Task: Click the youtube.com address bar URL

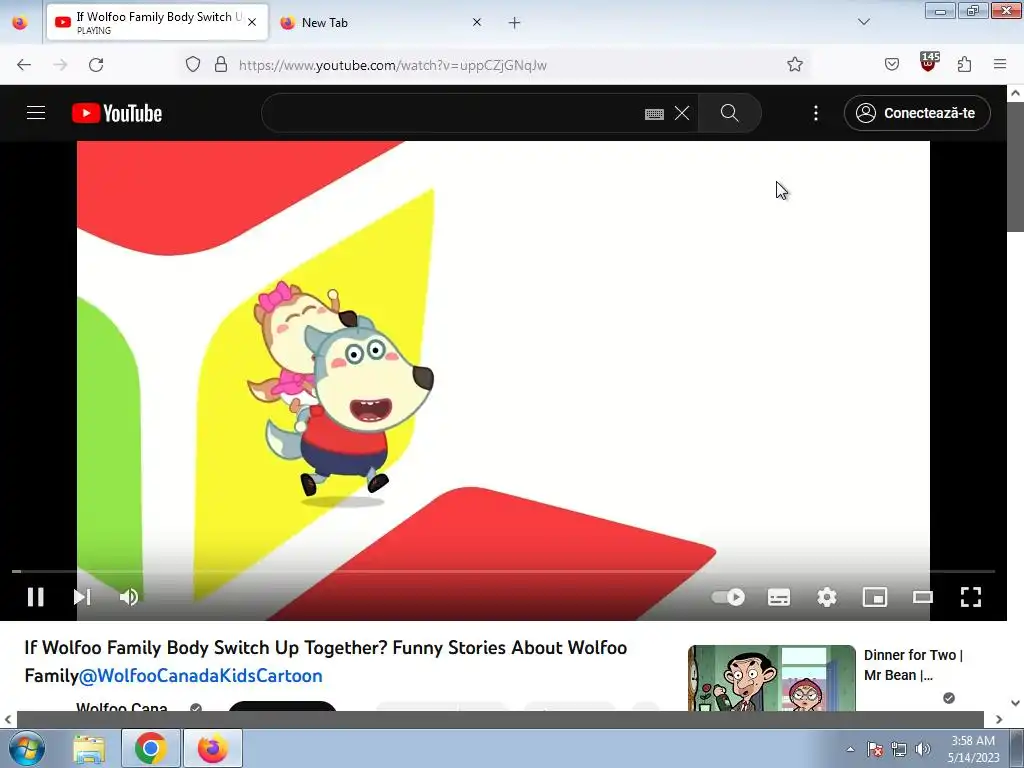Action: [392, 65]
